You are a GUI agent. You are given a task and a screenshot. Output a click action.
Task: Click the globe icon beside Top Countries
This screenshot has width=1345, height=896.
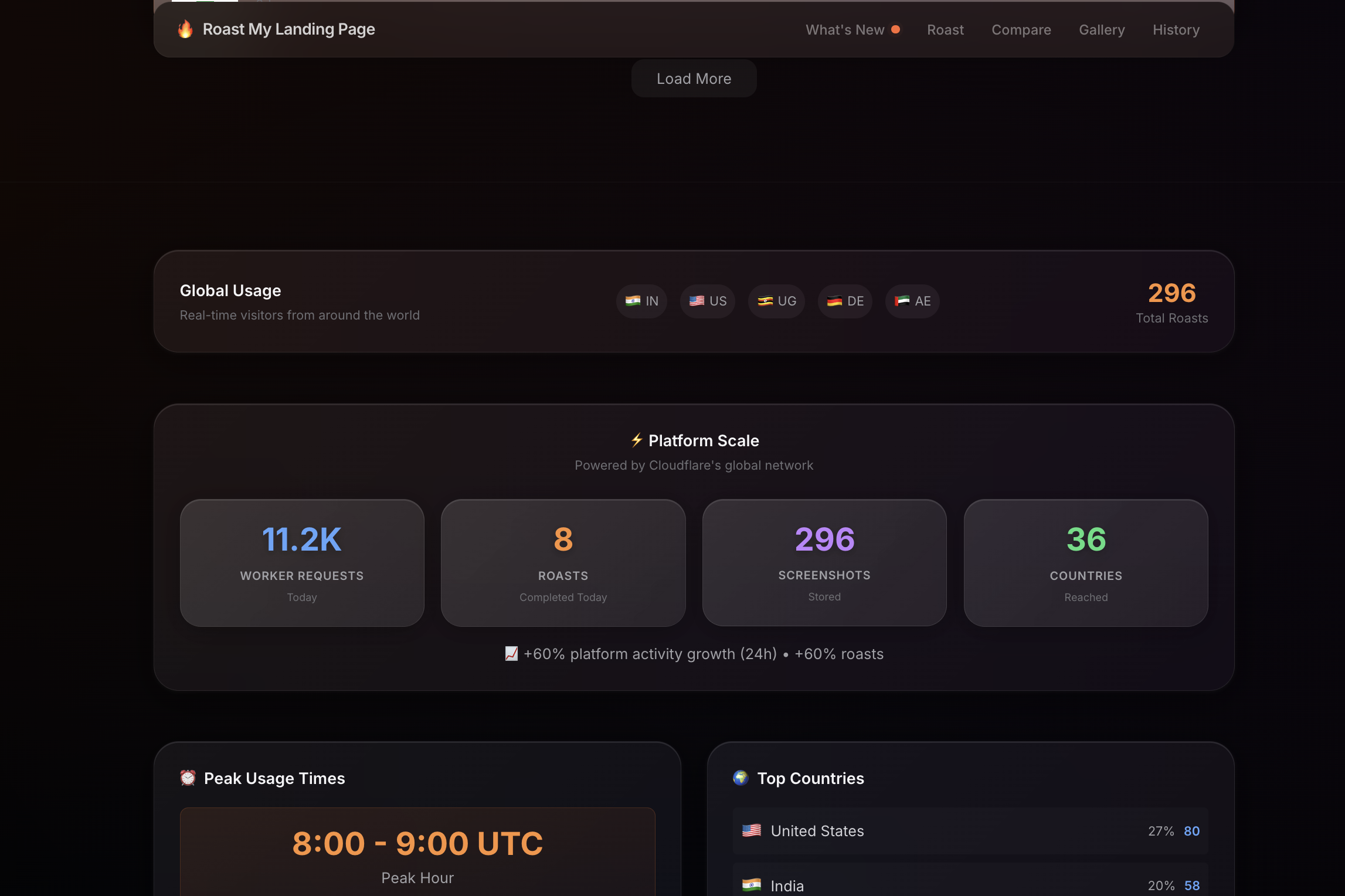click(x=741, y=778)
